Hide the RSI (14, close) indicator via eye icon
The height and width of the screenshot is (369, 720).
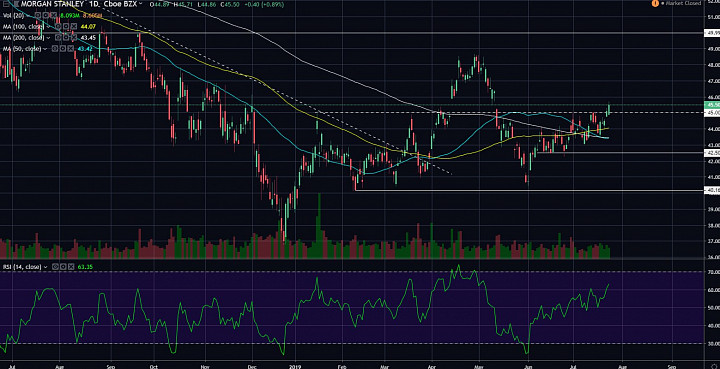point(55,267)
